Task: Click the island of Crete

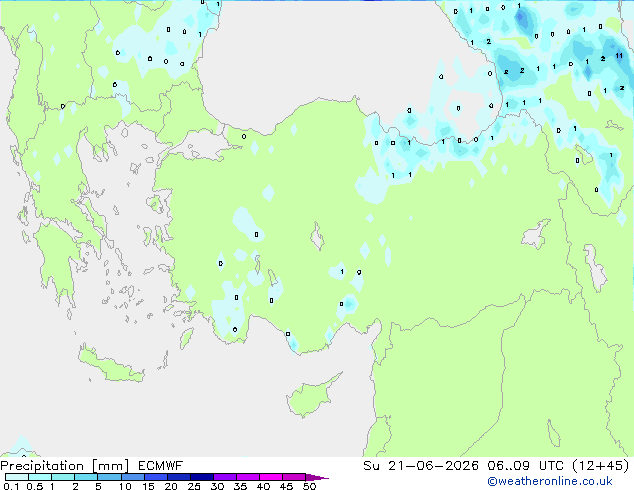Action: point(111,364)
